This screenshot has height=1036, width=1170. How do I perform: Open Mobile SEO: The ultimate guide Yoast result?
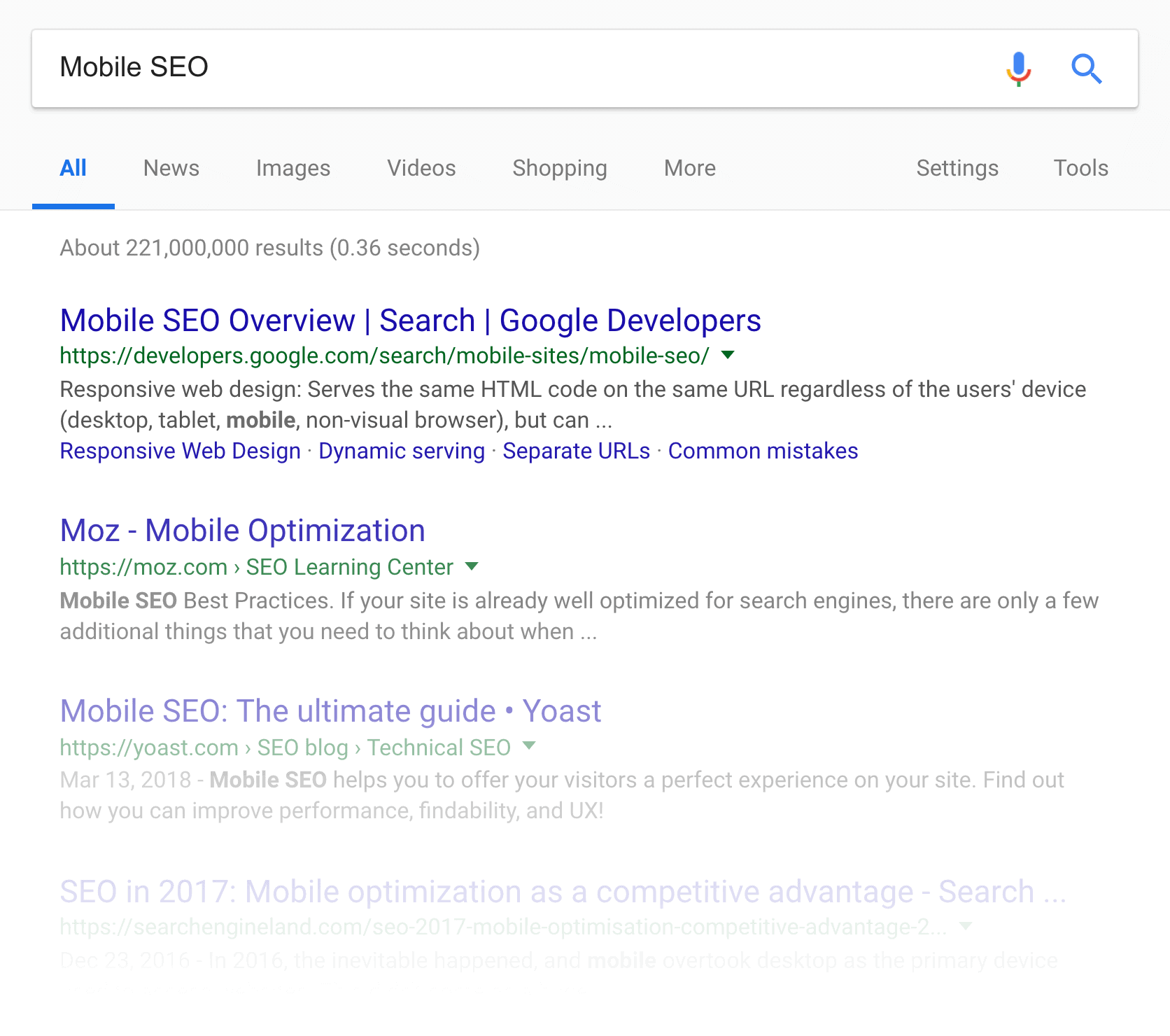331,711
